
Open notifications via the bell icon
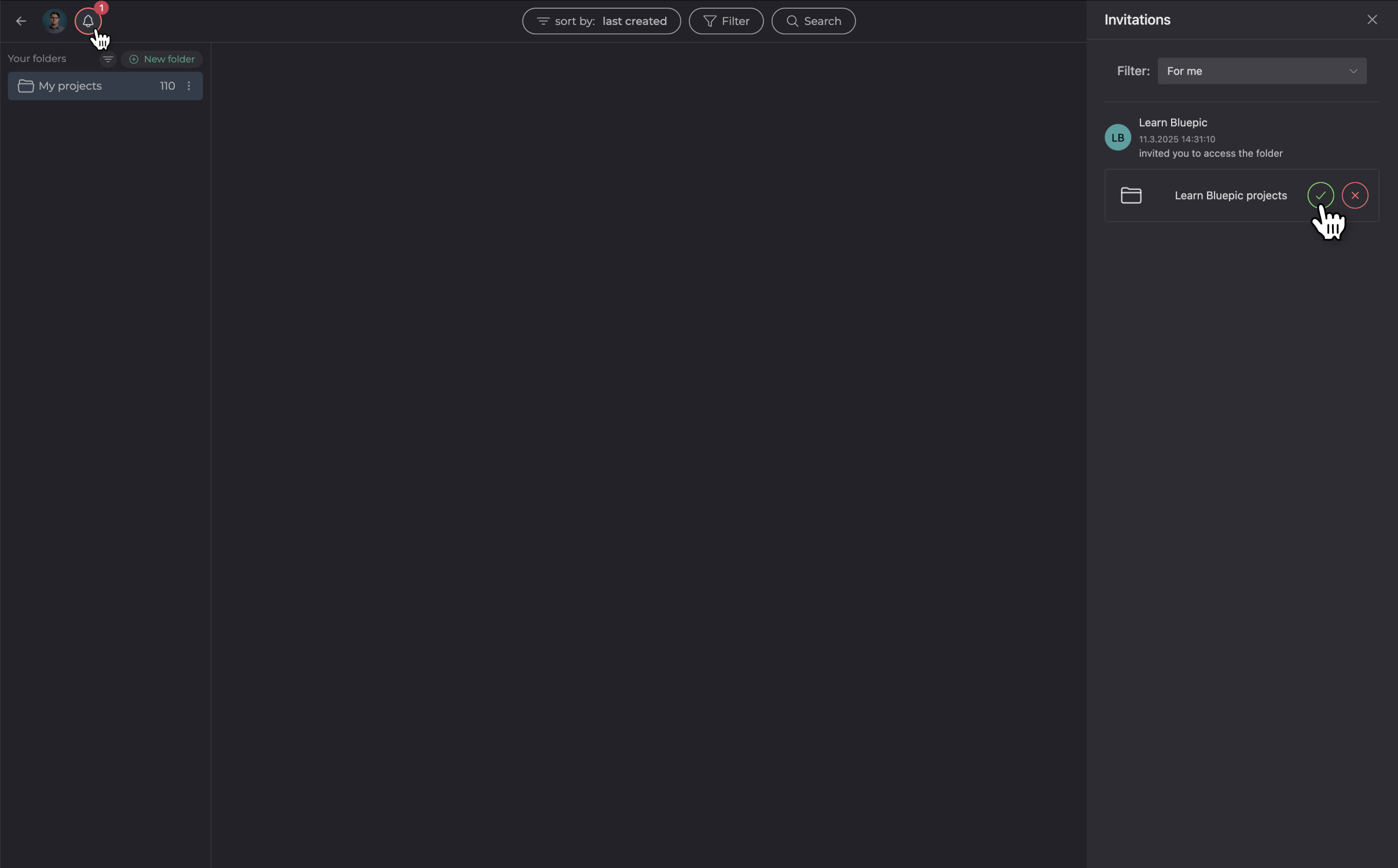click(x=88, y=21)
